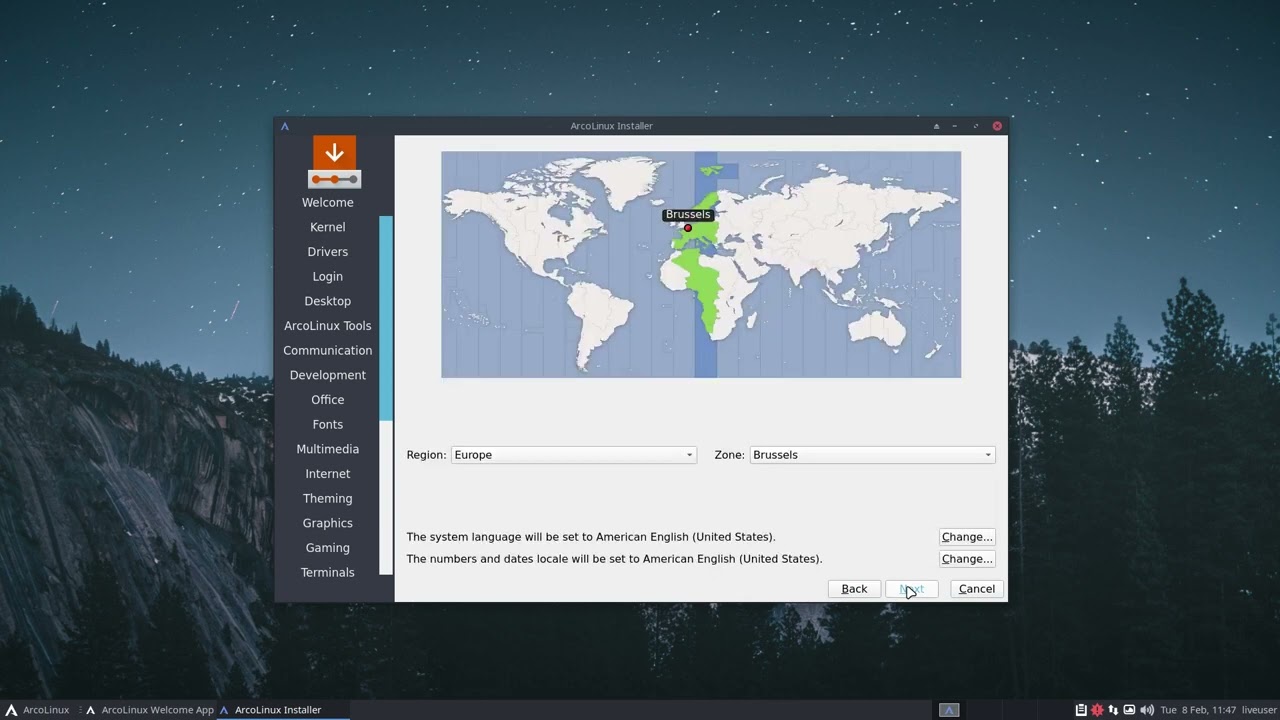The width and height of the screenshot is (1280, 720).
Task: Go Back to the previous installer step
Action: [854, 589]
